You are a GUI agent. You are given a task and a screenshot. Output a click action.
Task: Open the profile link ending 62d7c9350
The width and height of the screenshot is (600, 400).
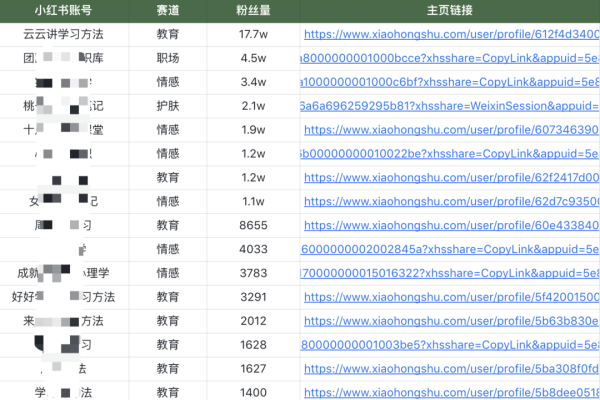[x=452, y=201]
